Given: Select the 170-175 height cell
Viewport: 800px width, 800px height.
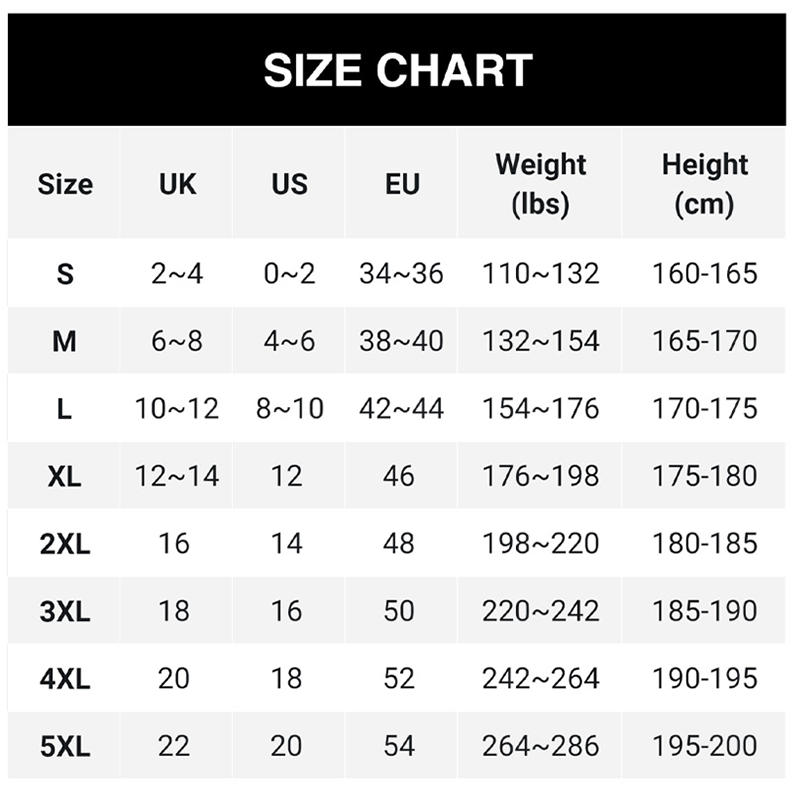Looking at the screenshot, I should pyautogui.click(x=704, y=408).
